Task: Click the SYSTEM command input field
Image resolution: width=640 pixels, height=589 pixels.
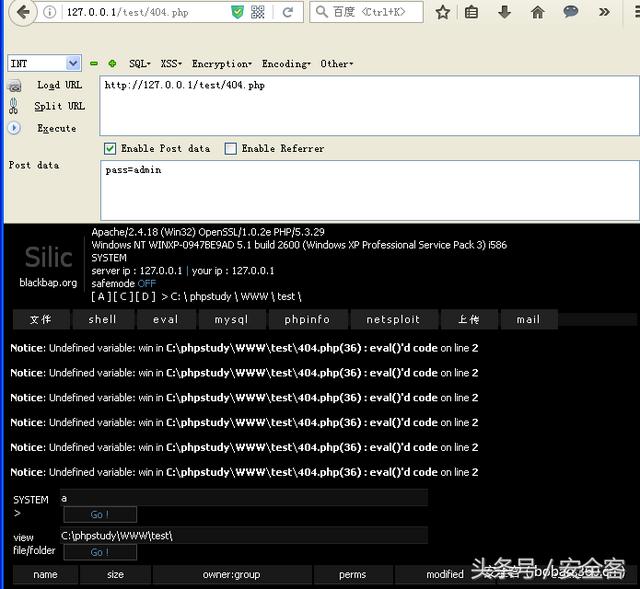Action: point(244,498)
